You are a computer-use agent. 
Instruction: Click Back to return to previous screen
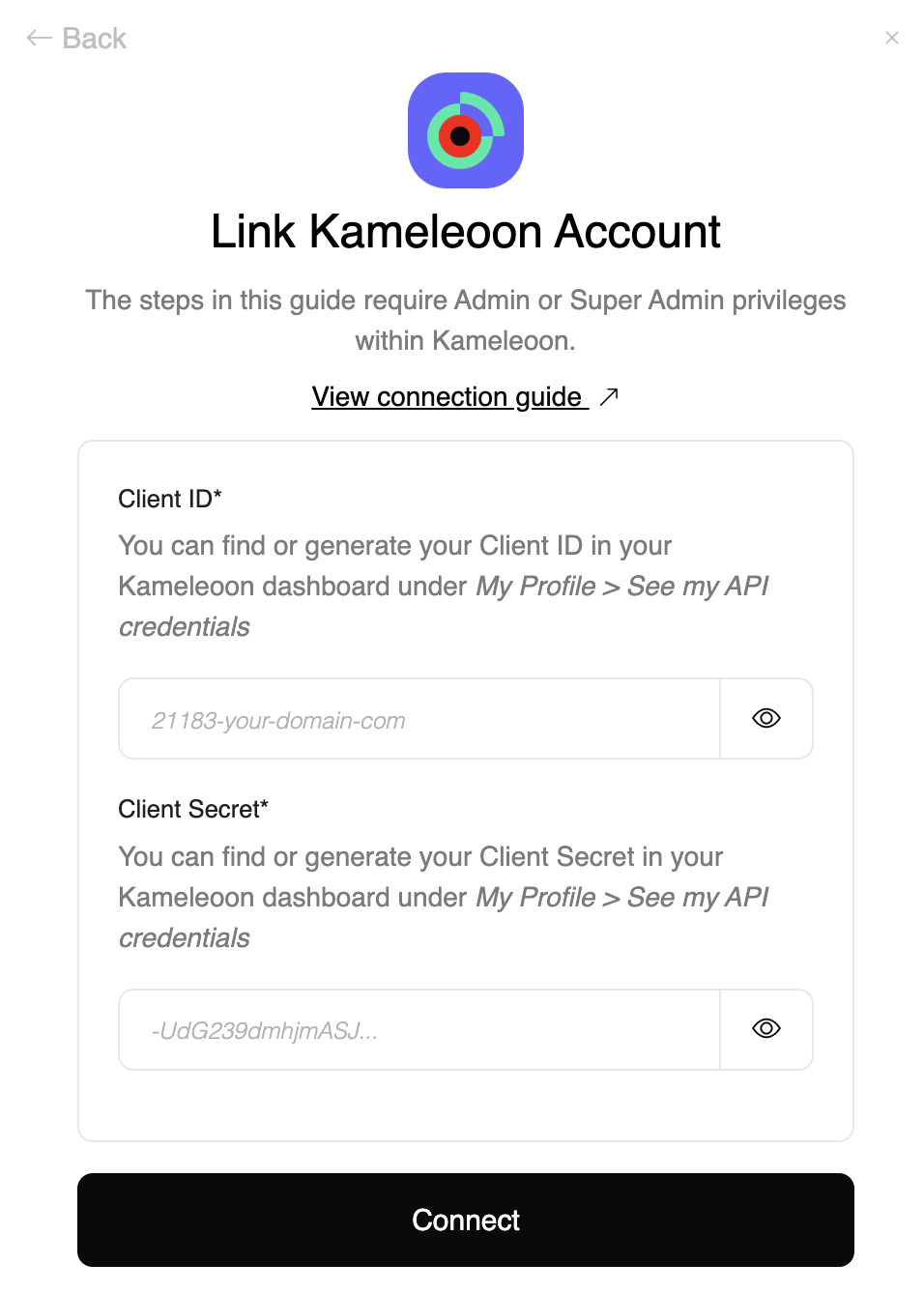pyautogui.click(x=75, y=38)
